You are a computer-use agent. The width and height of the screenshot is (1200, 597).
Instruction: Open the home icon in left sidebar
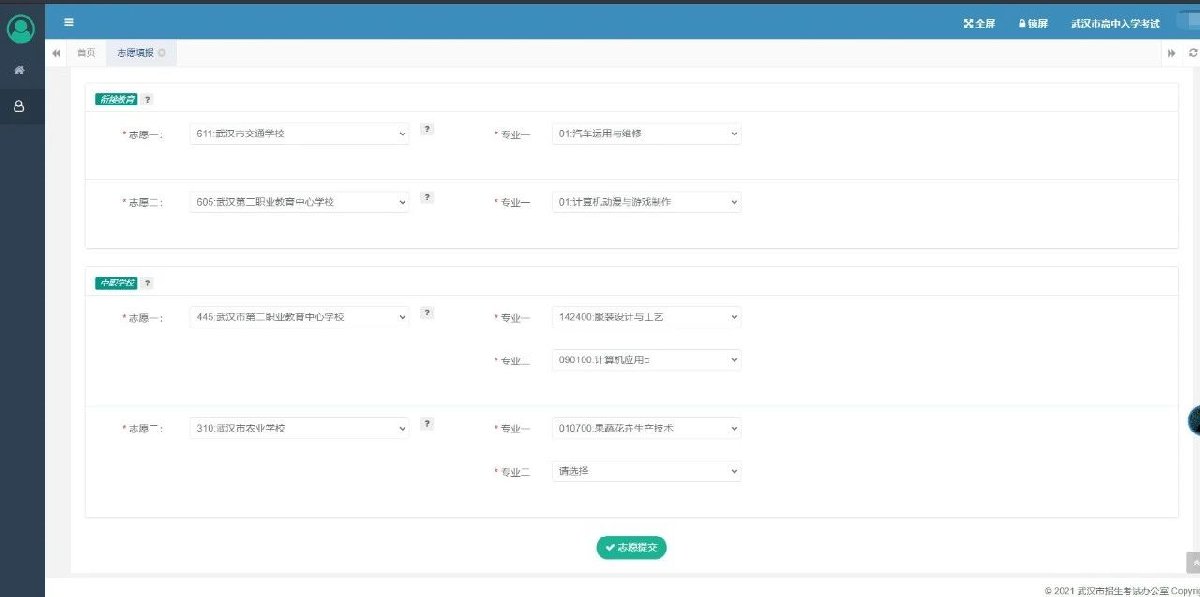19,70
